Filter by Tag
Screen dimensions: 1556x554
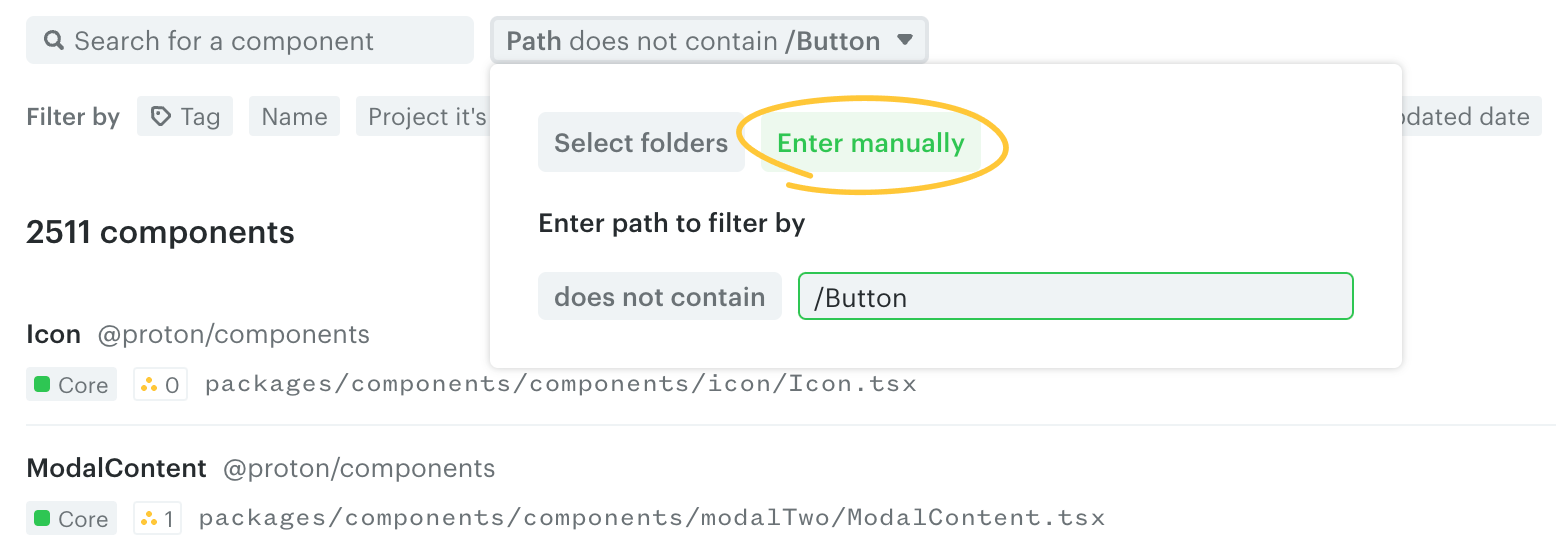pos(186,117)
